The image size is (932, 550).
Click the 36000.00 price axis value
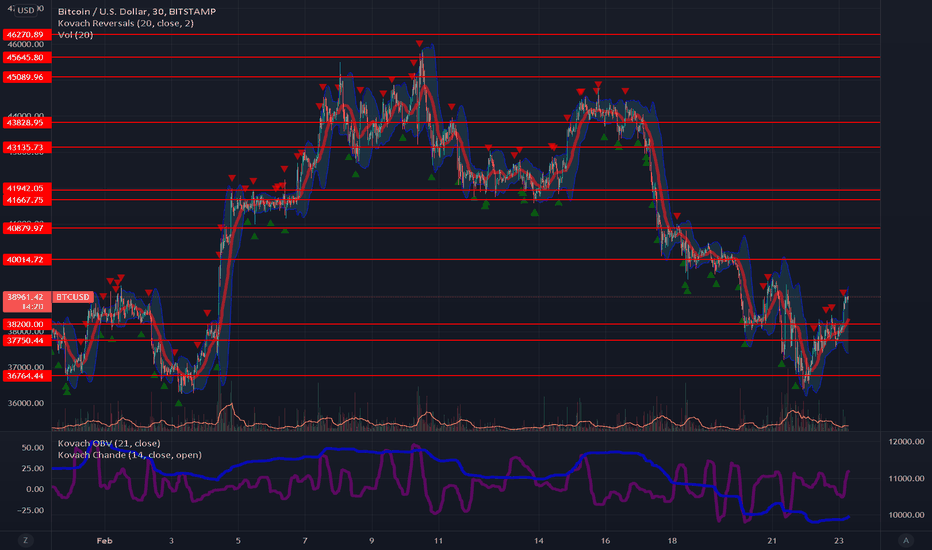pos(26,403)
